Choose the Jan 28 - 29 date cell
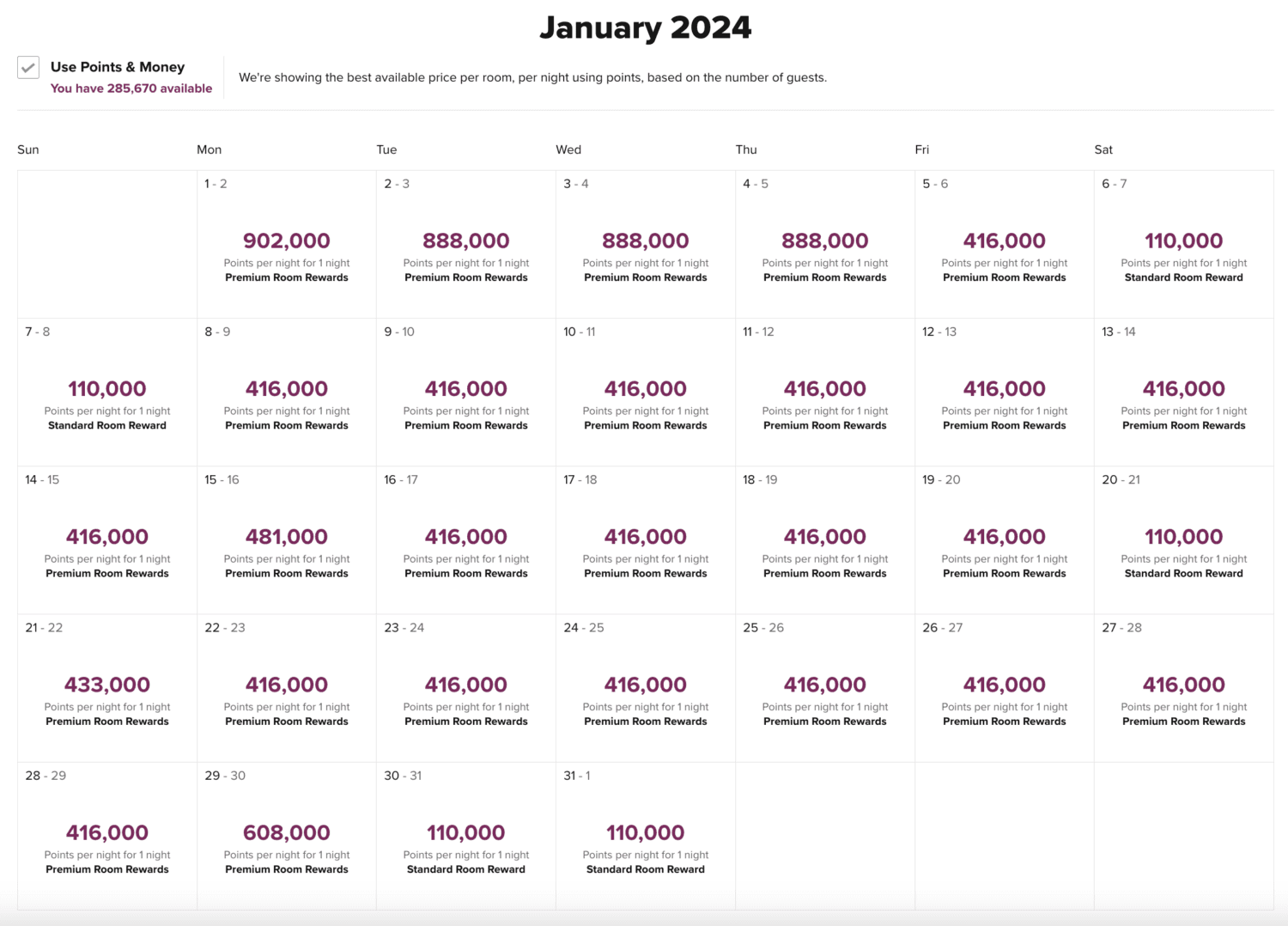 (x=107, y=836)
